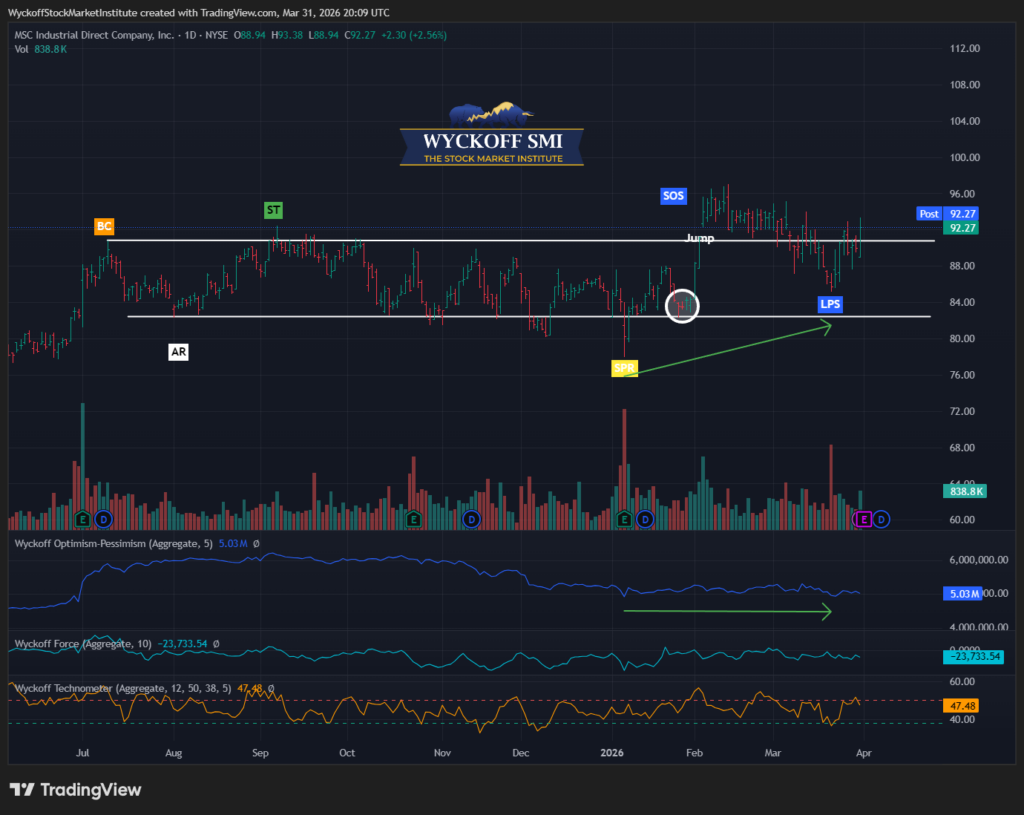Viewport: 1024px width, 815px height.
Task: Click the magenta earnings E marker
Action: point(864,519)
